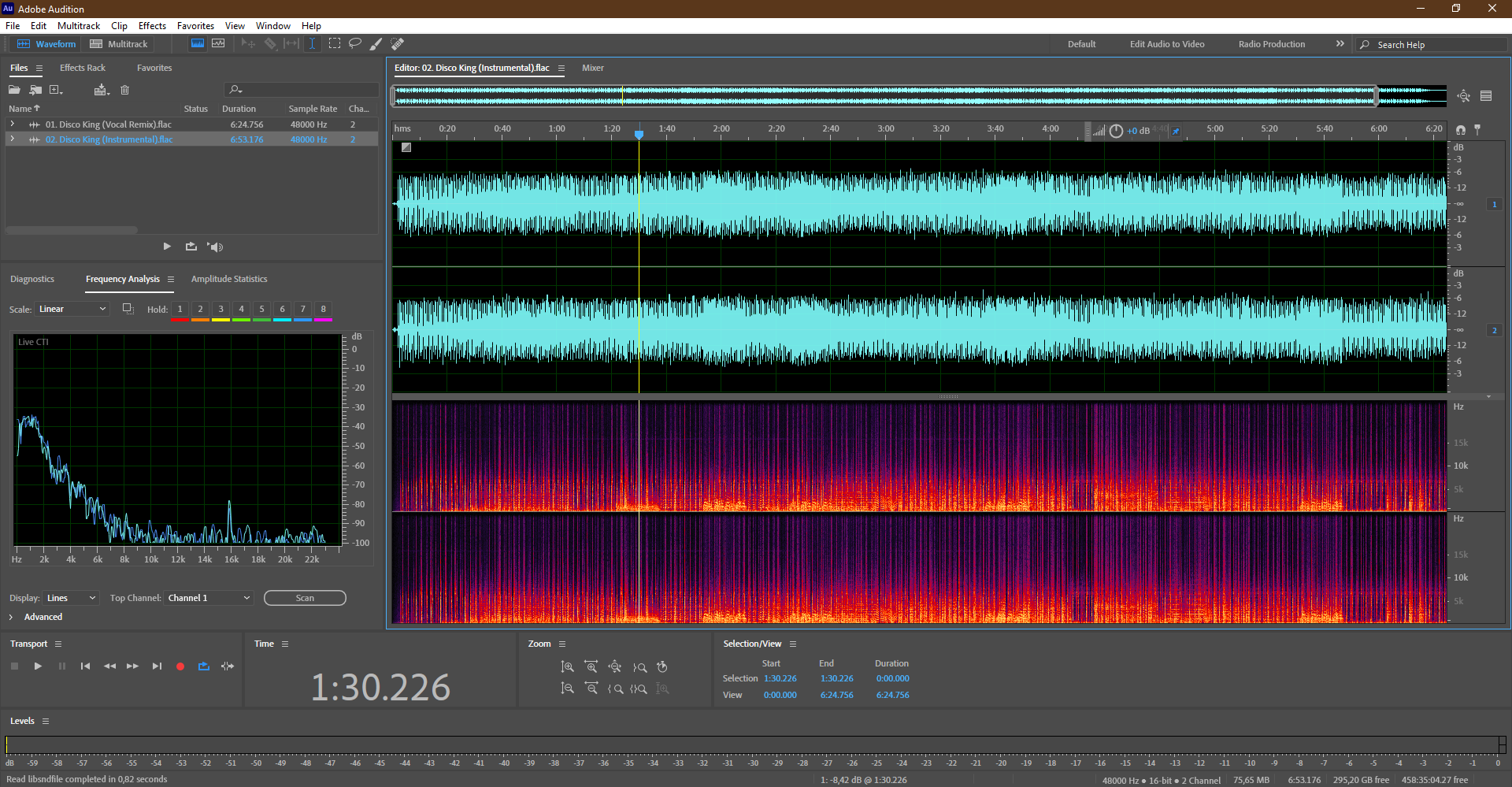This screenshot has width=1512, height=787.
Task: Select the Default workspace
Action: [1081, 44]
